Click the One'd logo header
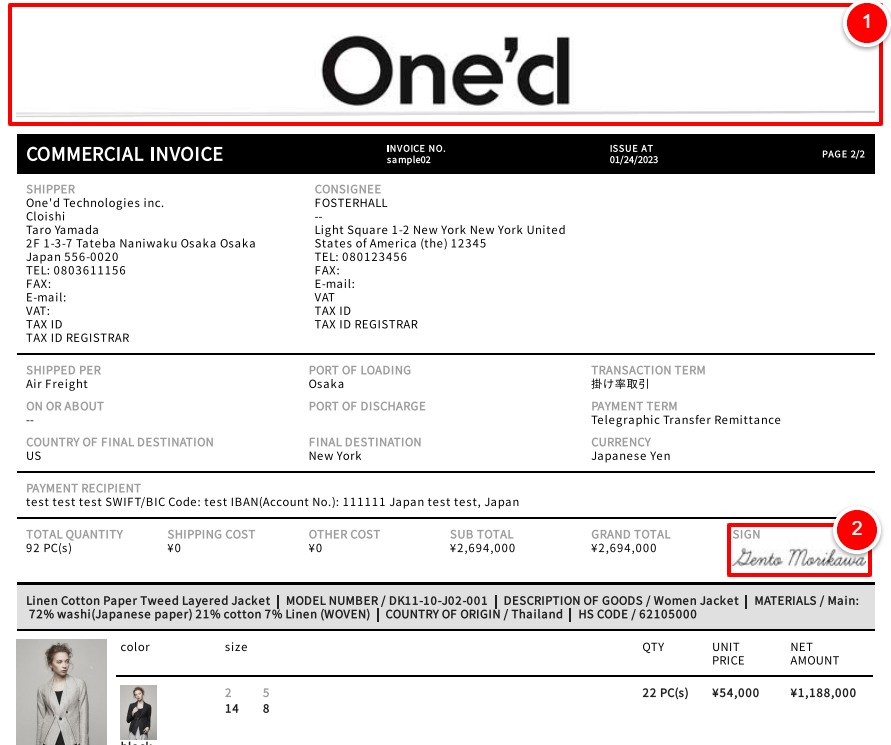 coord(446,72)
